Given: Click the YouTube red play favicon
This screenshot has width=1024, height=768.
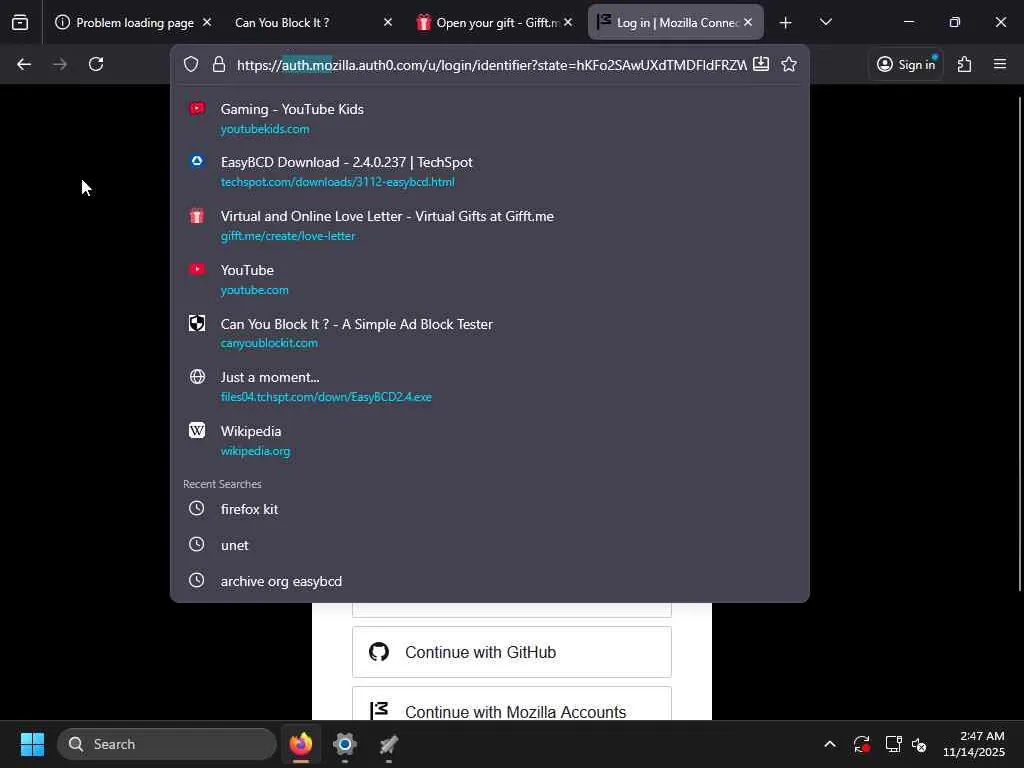Looking at the screenshot, I should [x=197, y=269].
